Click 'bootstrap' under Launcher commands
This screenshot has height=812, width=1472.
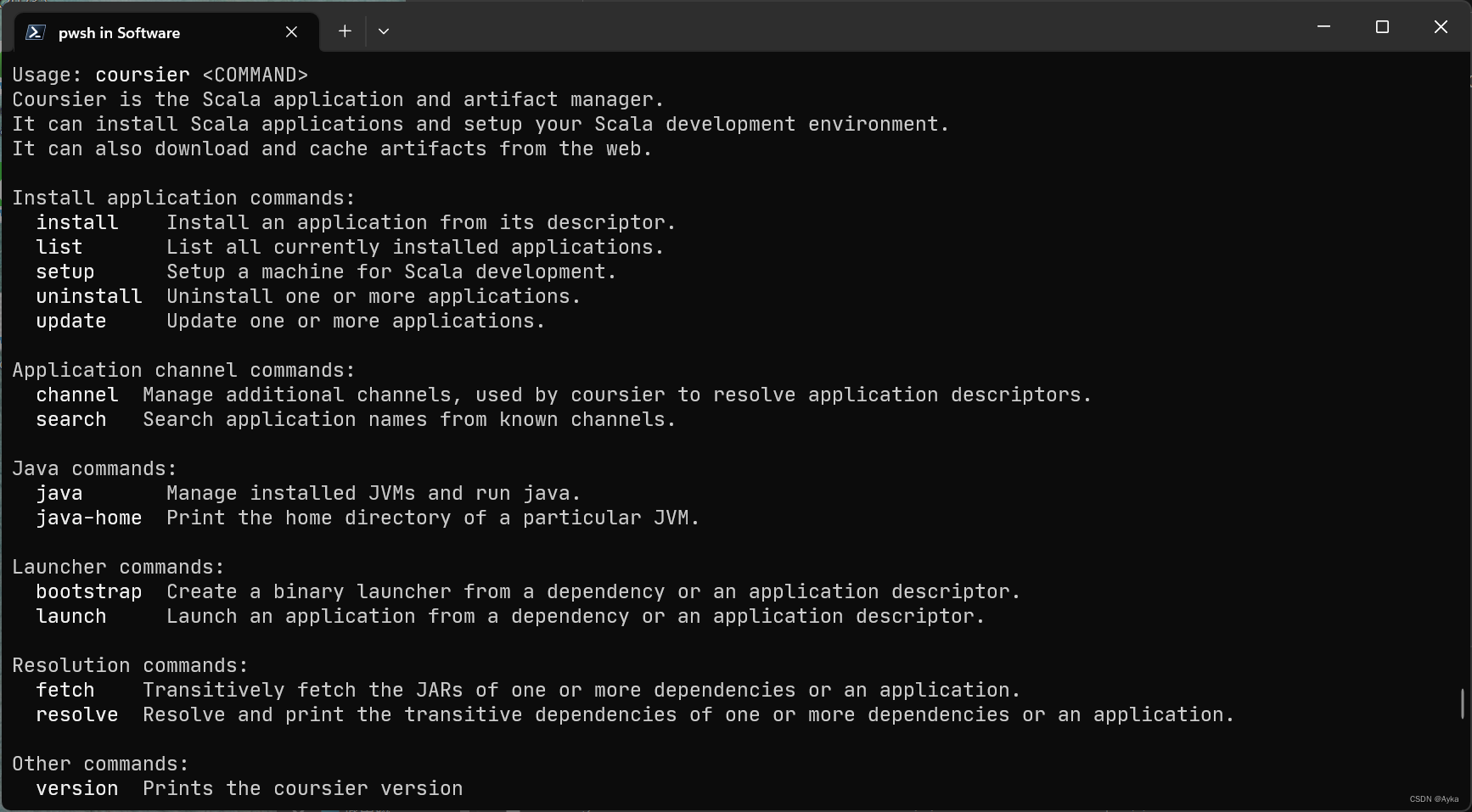(88, 591)
